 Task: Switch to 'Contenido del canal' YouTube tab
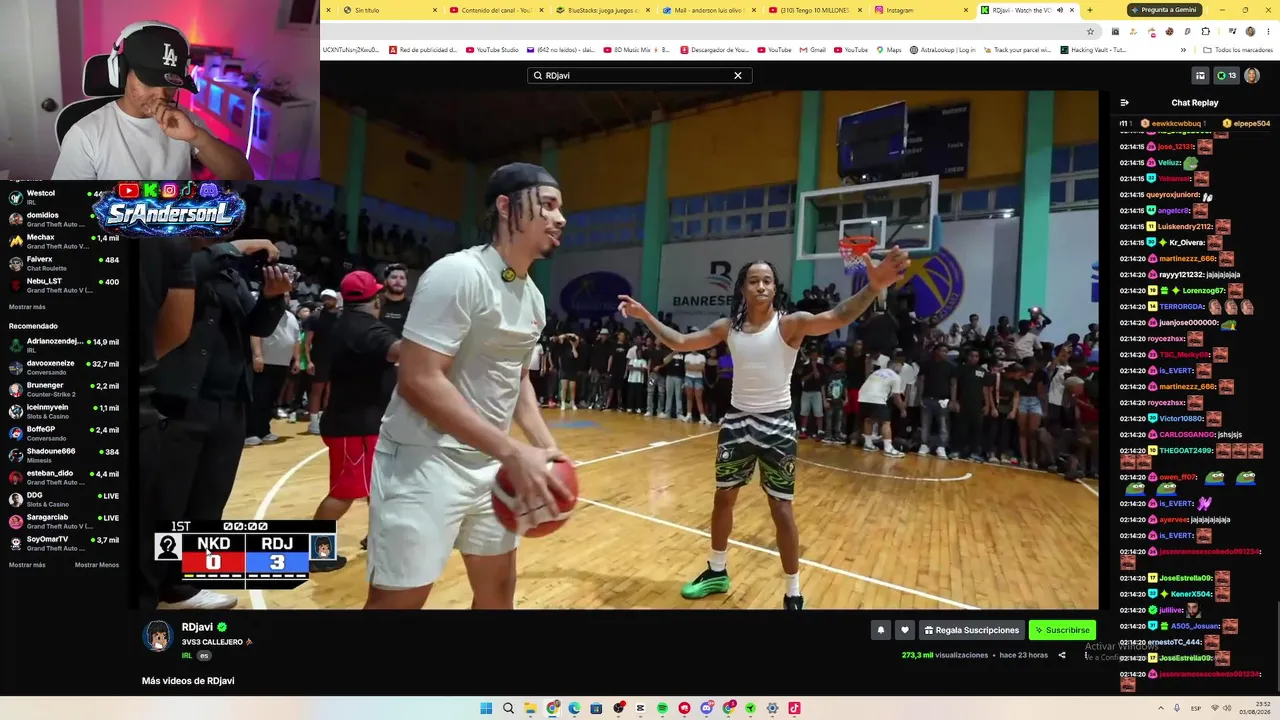pyautogui.click(x=495, y=10)
